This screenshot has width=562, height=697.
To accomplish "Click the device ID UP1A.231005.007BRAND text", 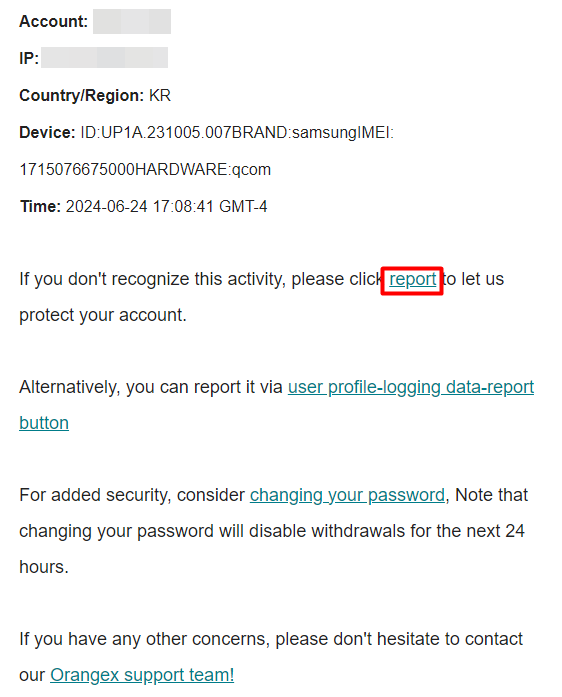I will [x=184, y=132].
